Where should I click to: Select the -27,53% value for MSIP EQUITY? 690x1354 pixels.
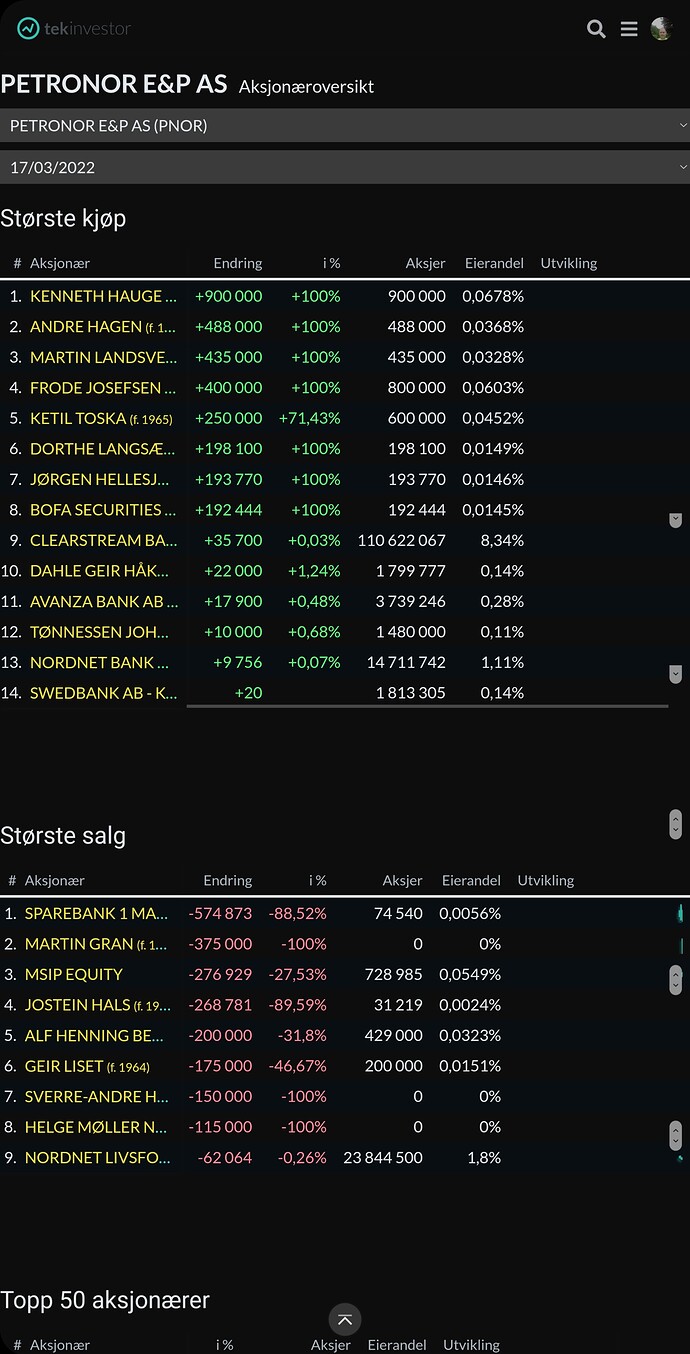click(297, 974)
